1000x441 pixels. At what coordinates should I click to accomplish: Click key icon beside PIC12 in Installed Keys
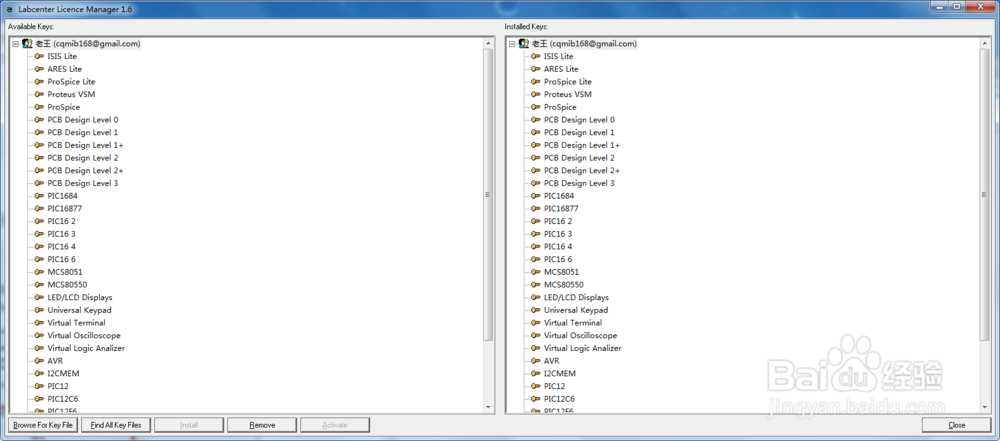pos(536,386)
